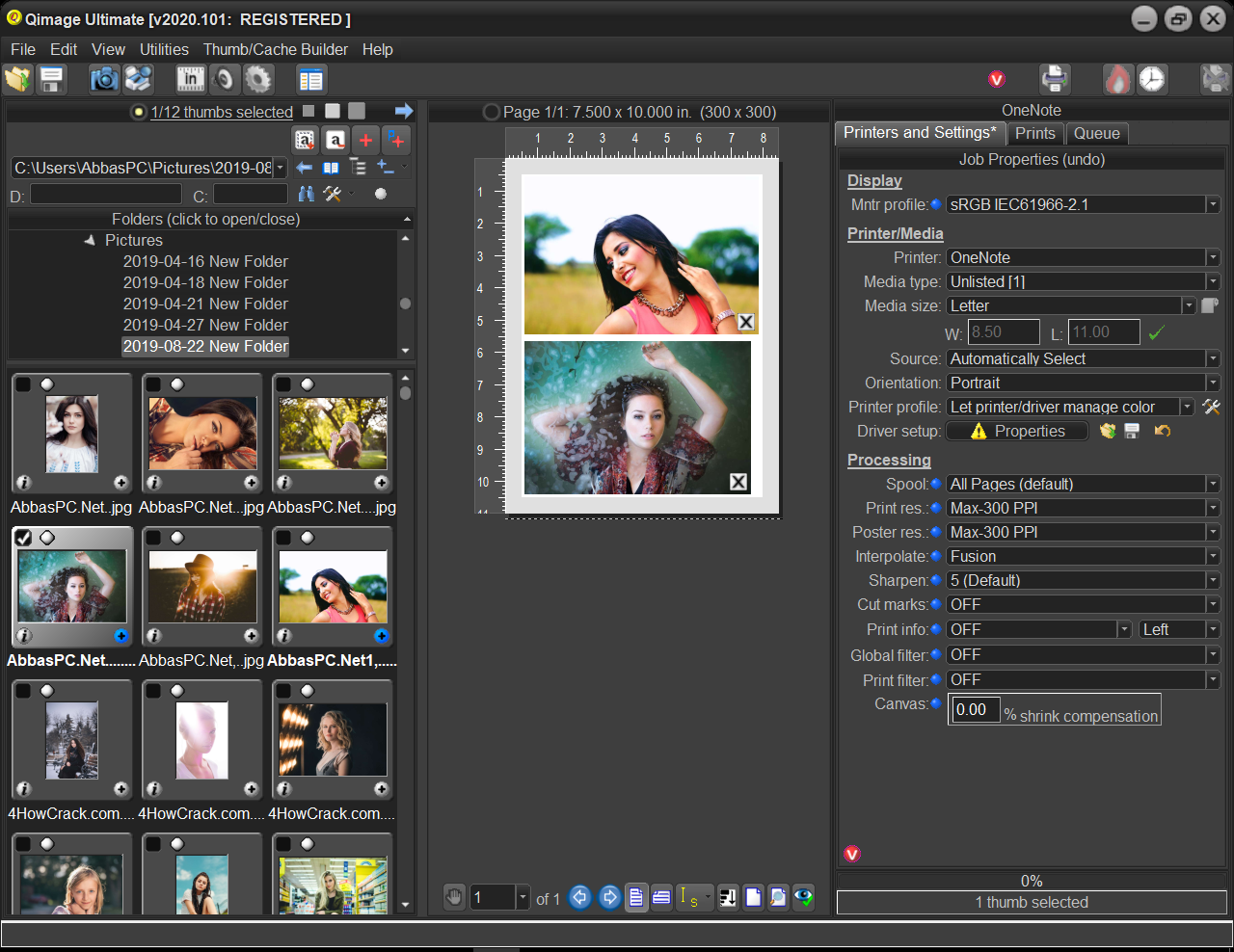Click the blue P plus icon

pyautogui.click(x=396, y=141)
